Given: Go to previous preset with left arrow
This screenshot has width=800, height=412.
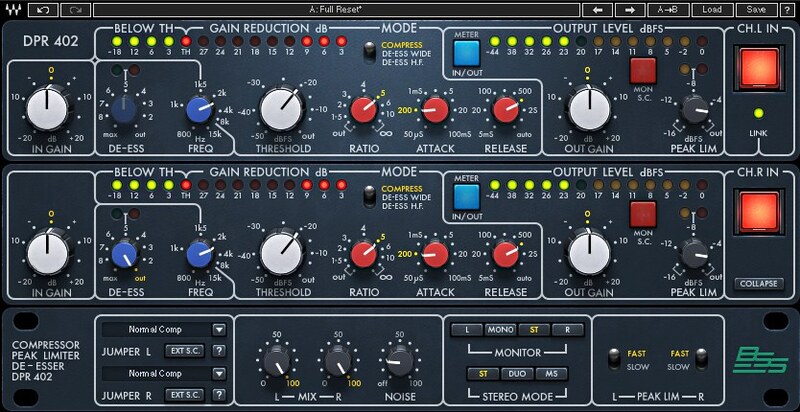Looking at the screenshot, I should pyautogui.click(x=597, y=10).
